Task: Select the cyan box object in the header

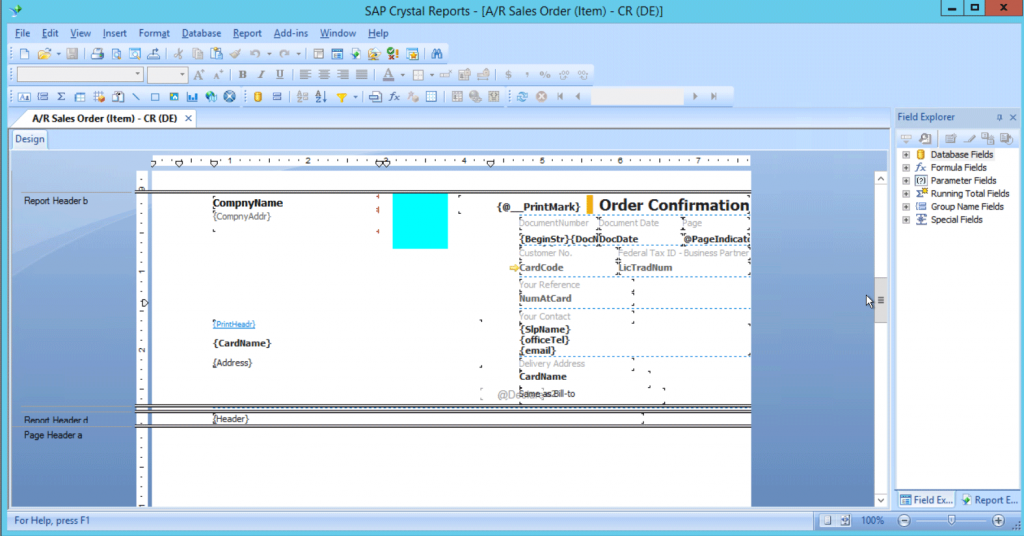Action: click(420, 221)
